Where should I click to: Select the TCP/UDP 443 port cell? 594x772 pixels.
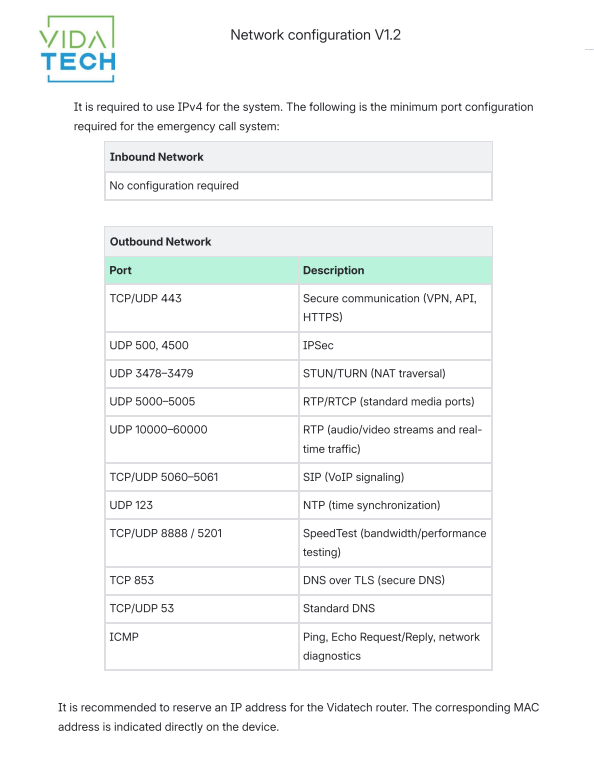[201, 308]
